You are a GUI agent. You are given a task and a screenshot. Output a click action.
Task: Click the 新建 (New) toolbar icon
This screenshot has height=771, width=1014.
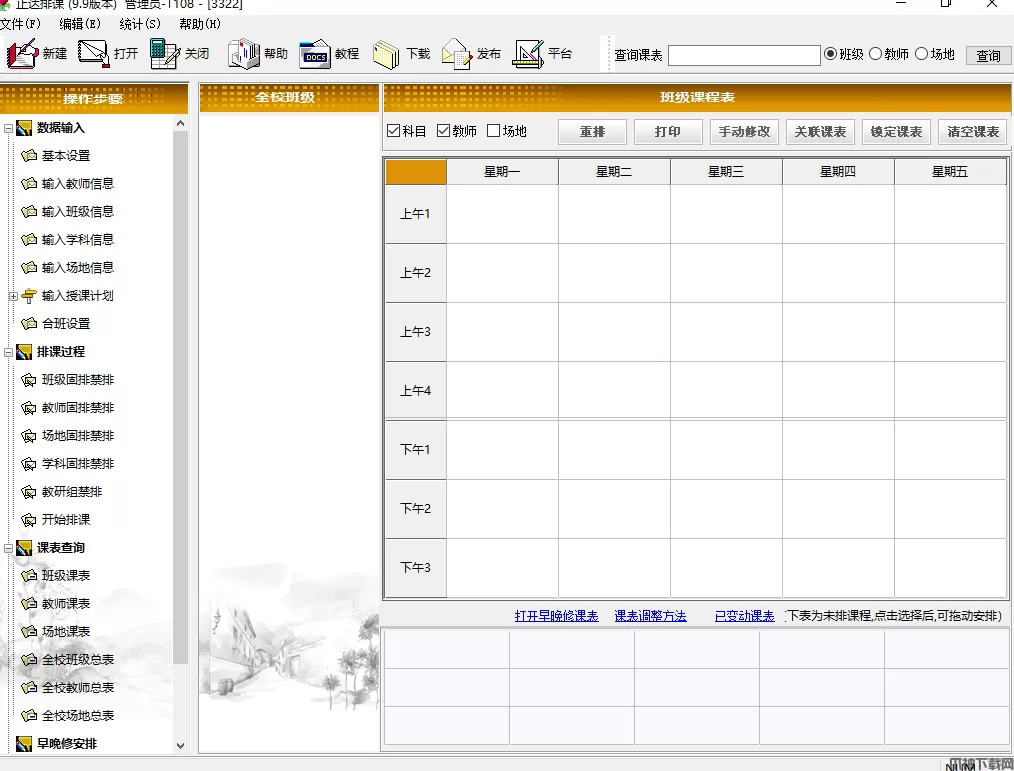point(23,53)
